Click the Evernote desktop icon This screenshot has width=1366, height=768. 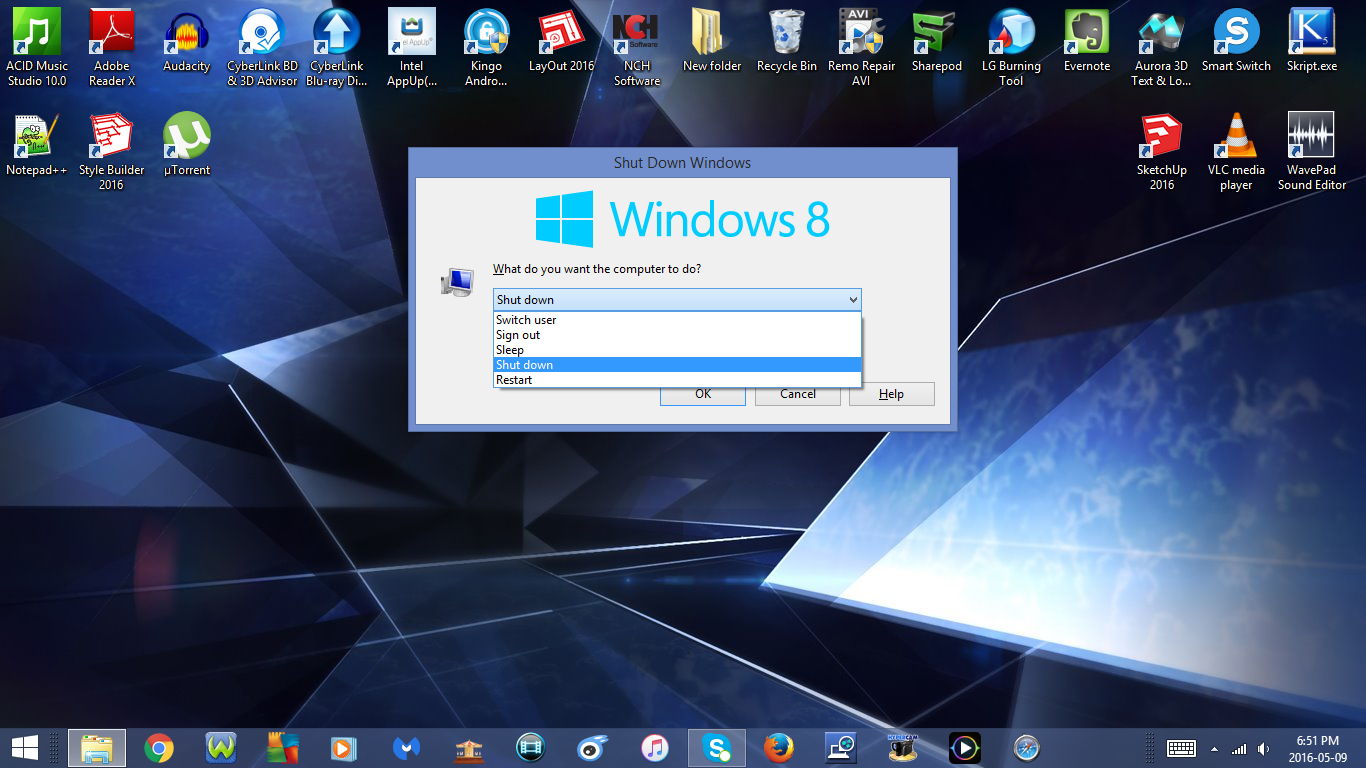1087,40
